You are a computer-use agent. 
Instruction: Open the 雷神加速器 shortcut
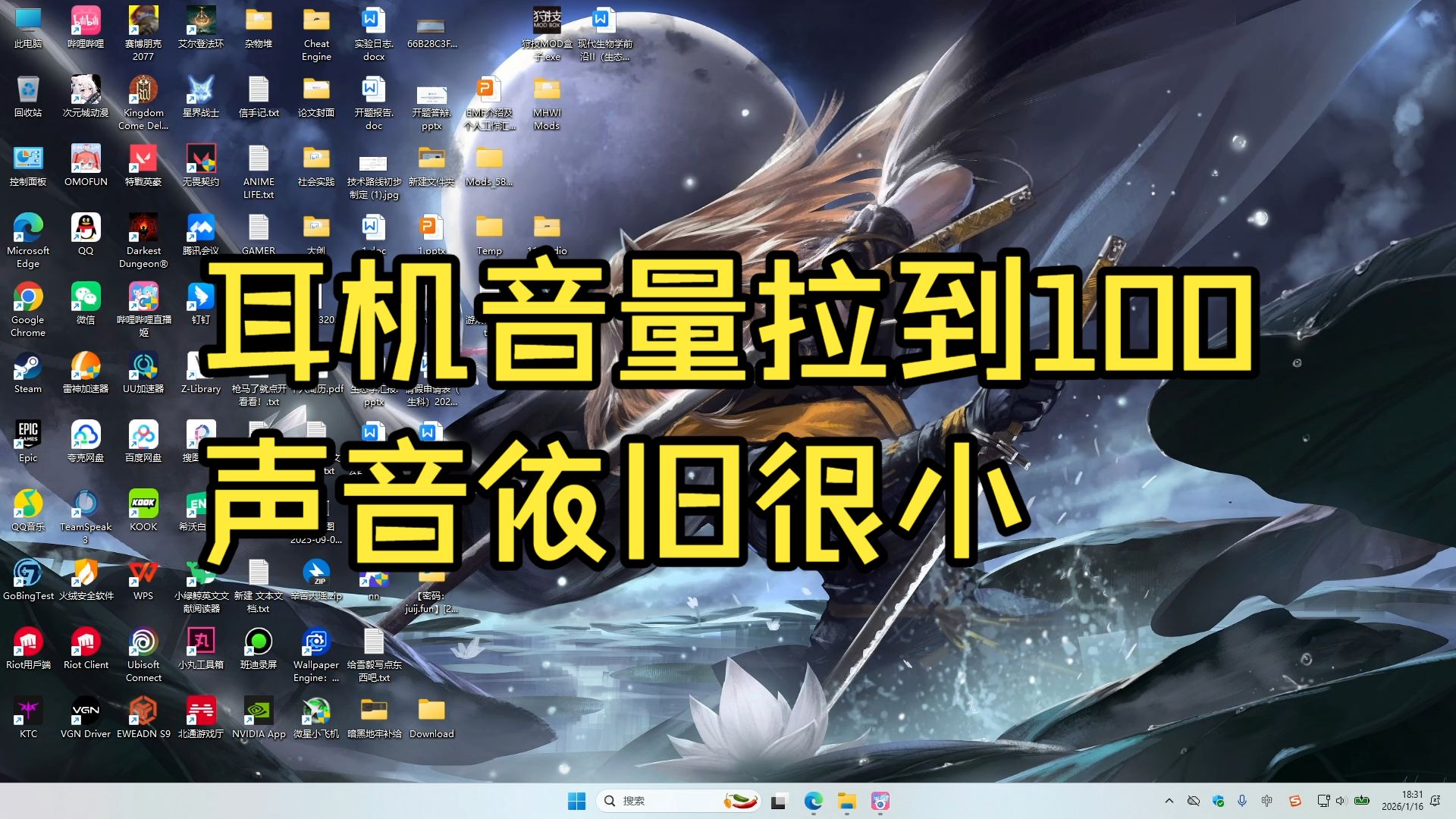click(x=86, y=373)
